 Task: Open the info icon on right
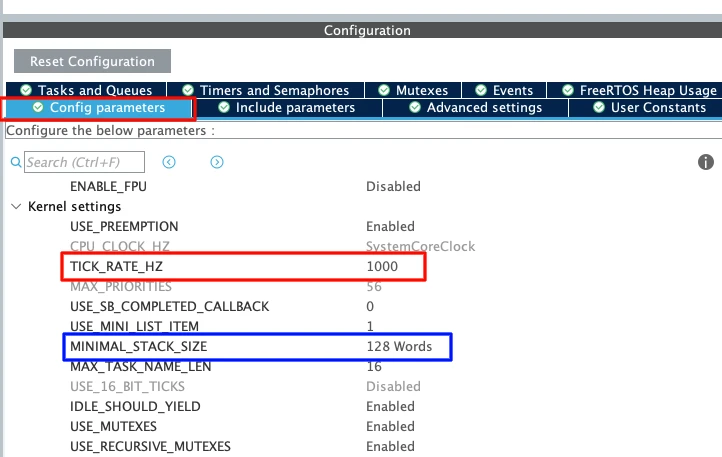coord(705,162)
